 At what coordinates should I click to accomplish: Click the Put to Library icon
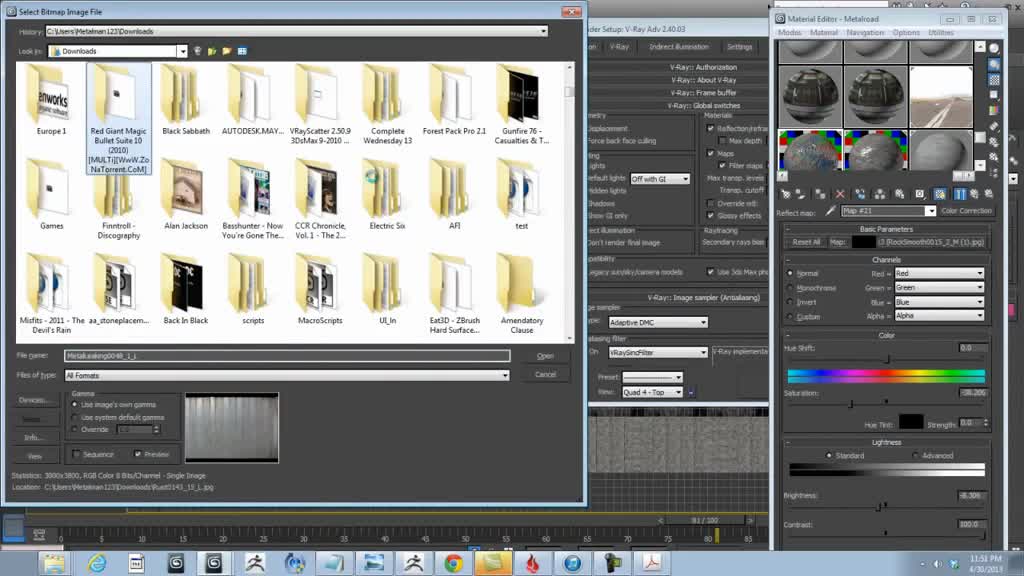click(899, 194)
